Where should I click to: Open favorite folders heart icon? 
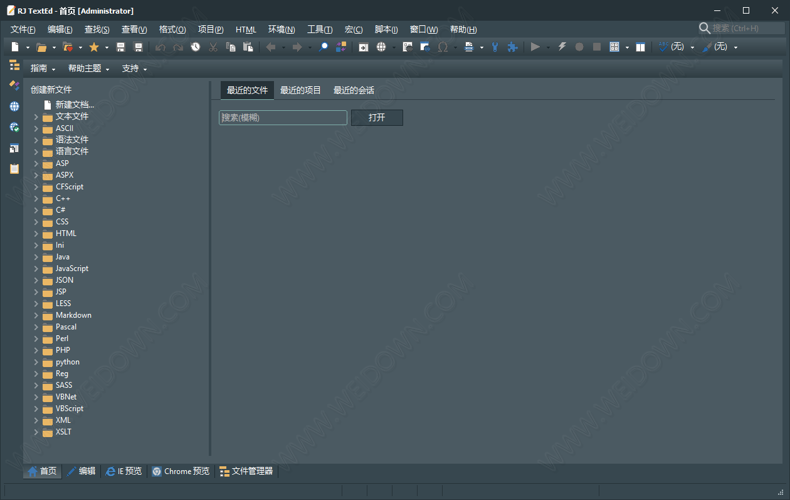click(68, 47)
